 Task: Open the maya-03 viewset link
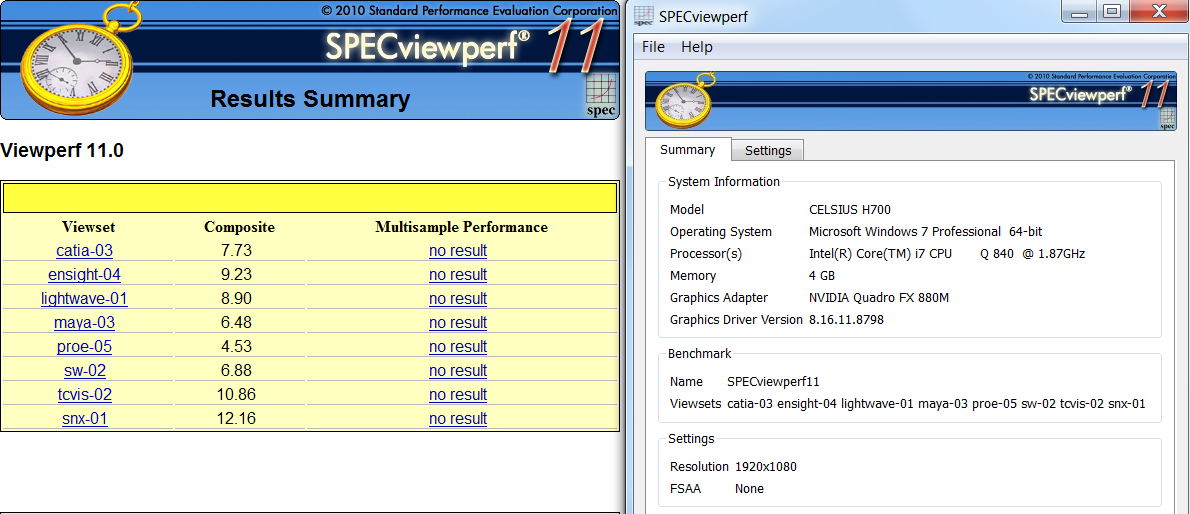click(x=84, y=323)
